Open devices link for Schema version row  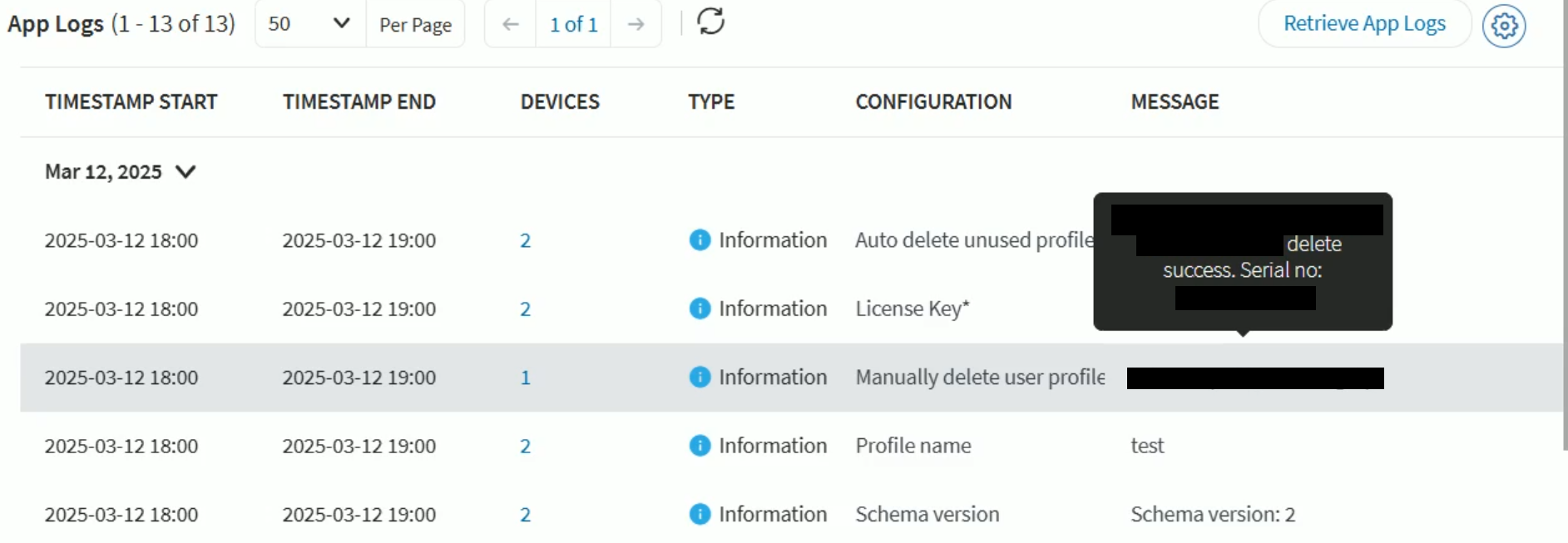tap(525, 516)
